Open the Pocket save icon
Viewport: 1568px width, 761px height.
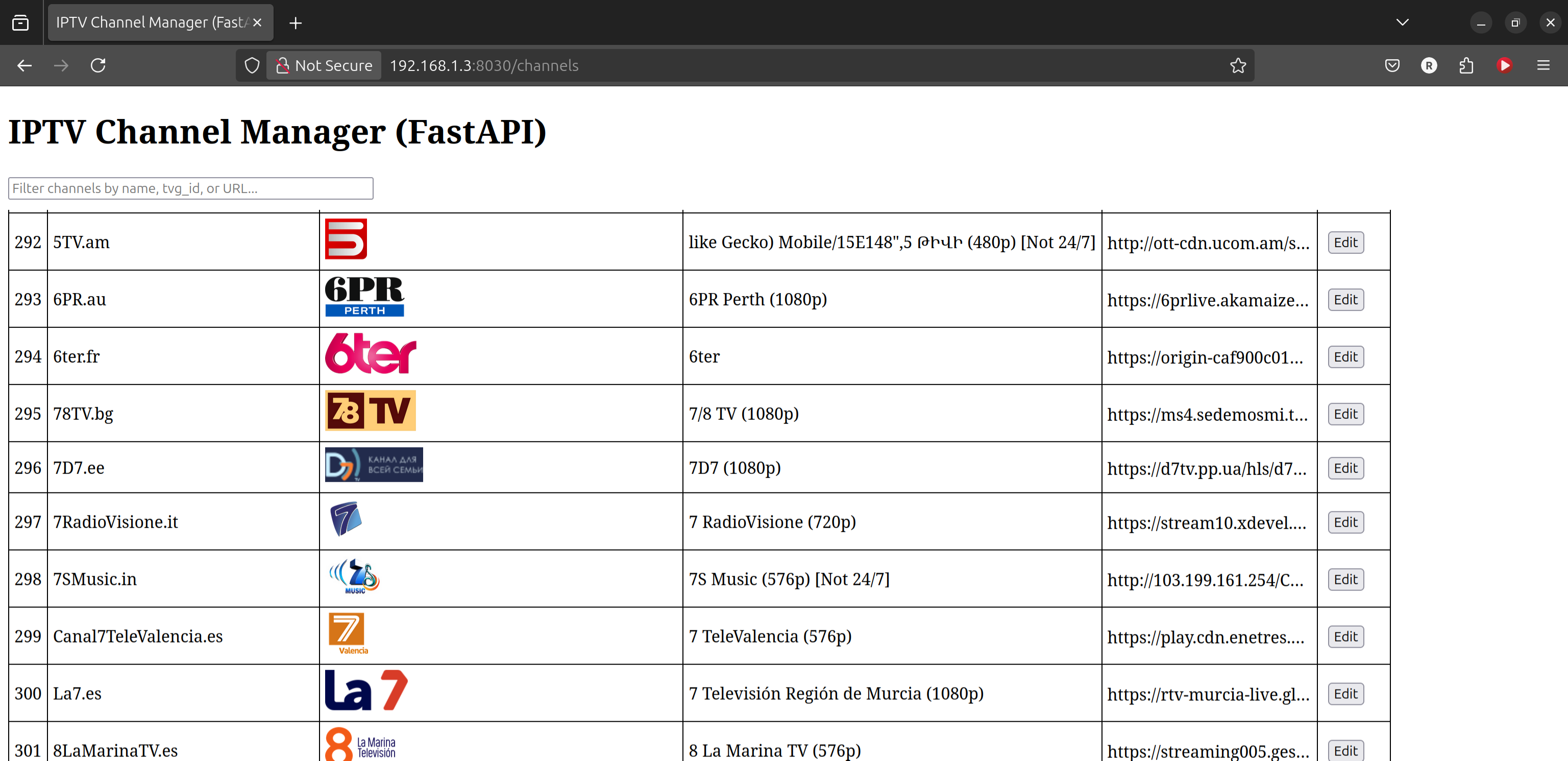pyautogui.click(x=1392, y=65)
